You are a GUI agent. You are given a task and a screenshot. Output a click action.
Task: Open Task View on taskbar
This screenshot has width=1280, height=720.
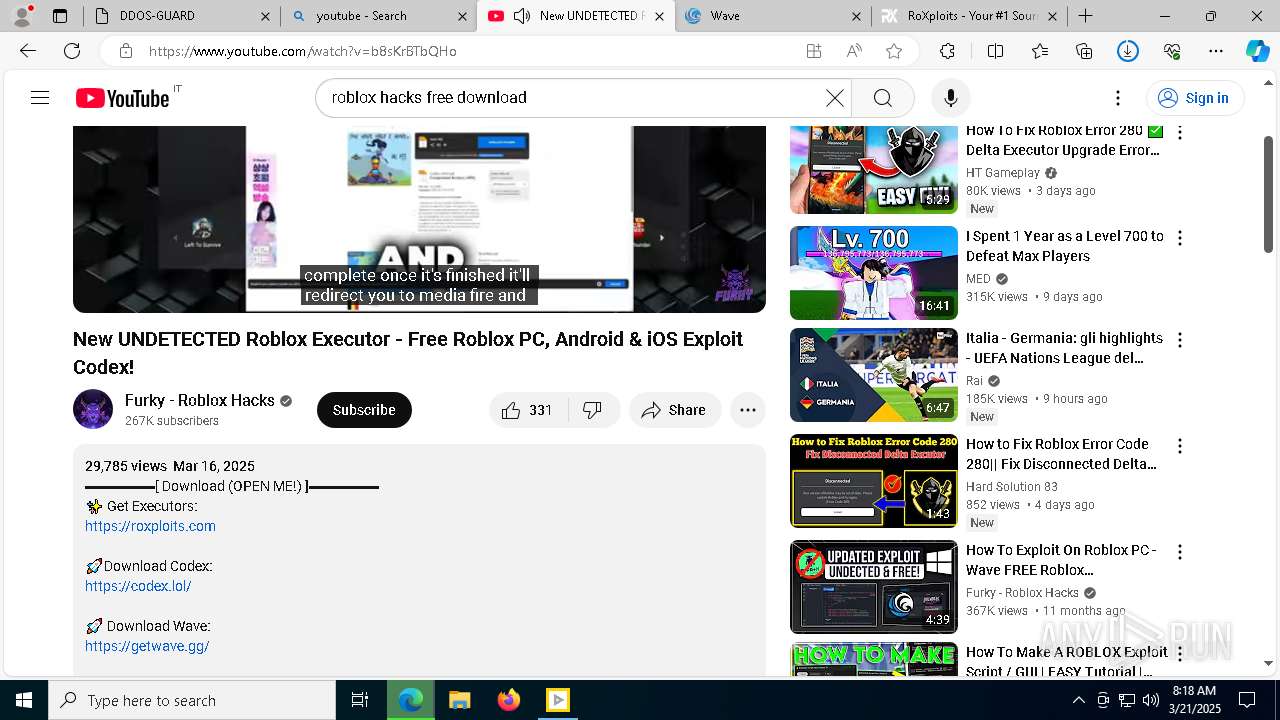point(360,700)
